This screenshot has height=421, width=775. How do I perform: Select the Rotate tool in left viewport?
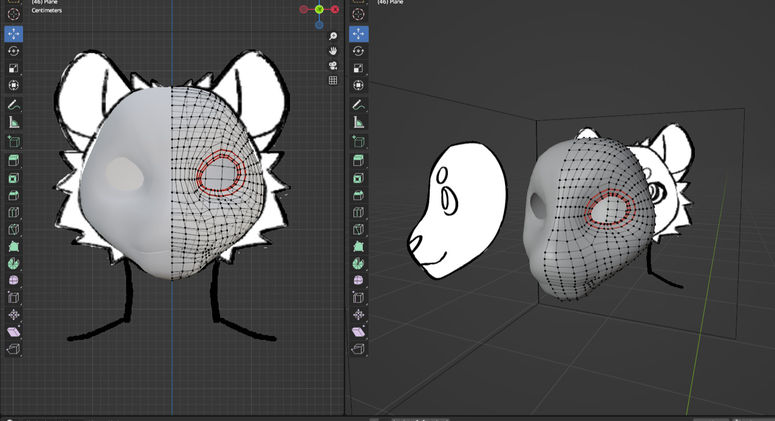coord(13,51)
